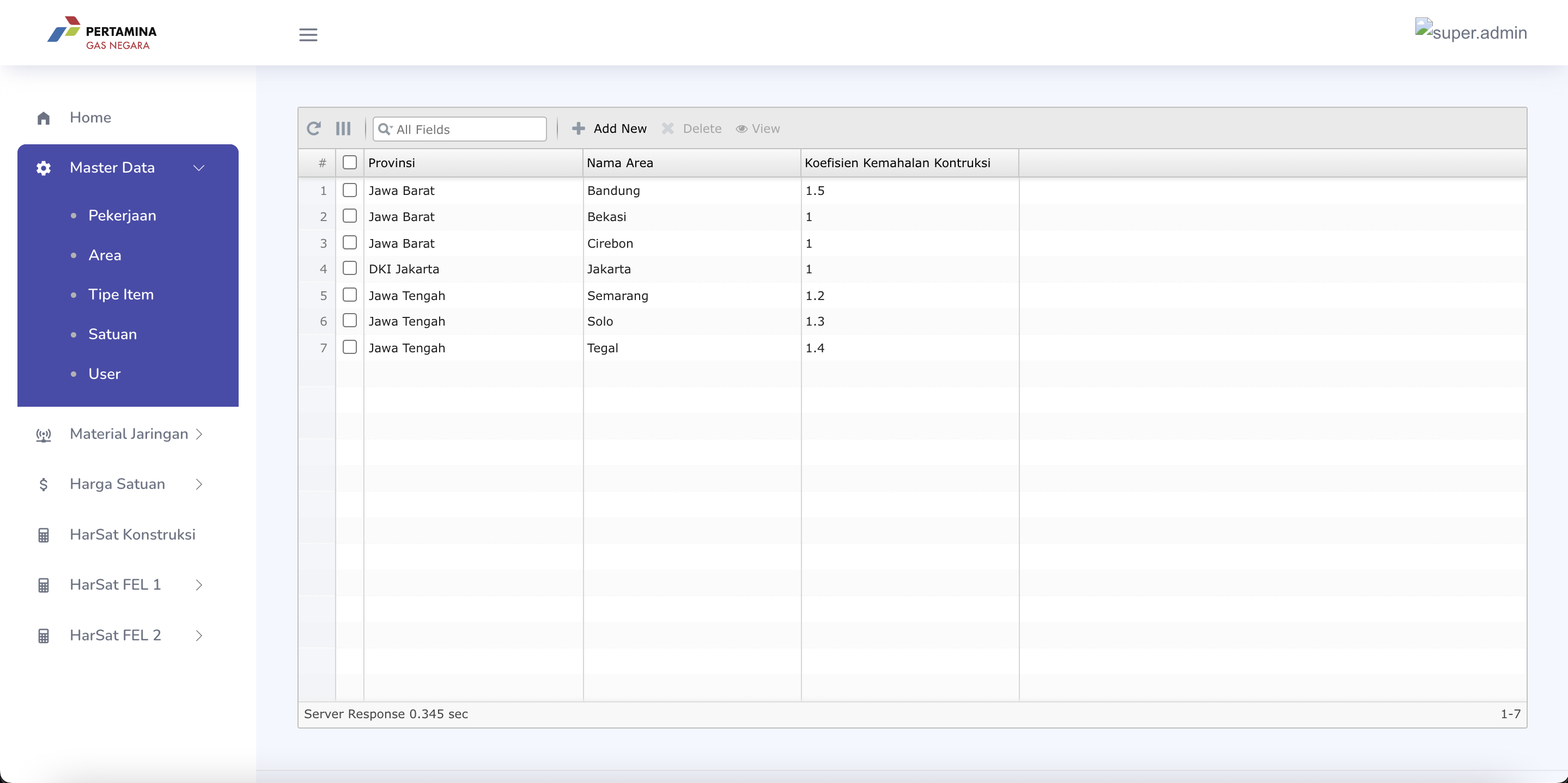The width and height of the screenshot is (1568, 783).
Task: Click the Harga Satuan dollar icon
Action: point(43,484)
